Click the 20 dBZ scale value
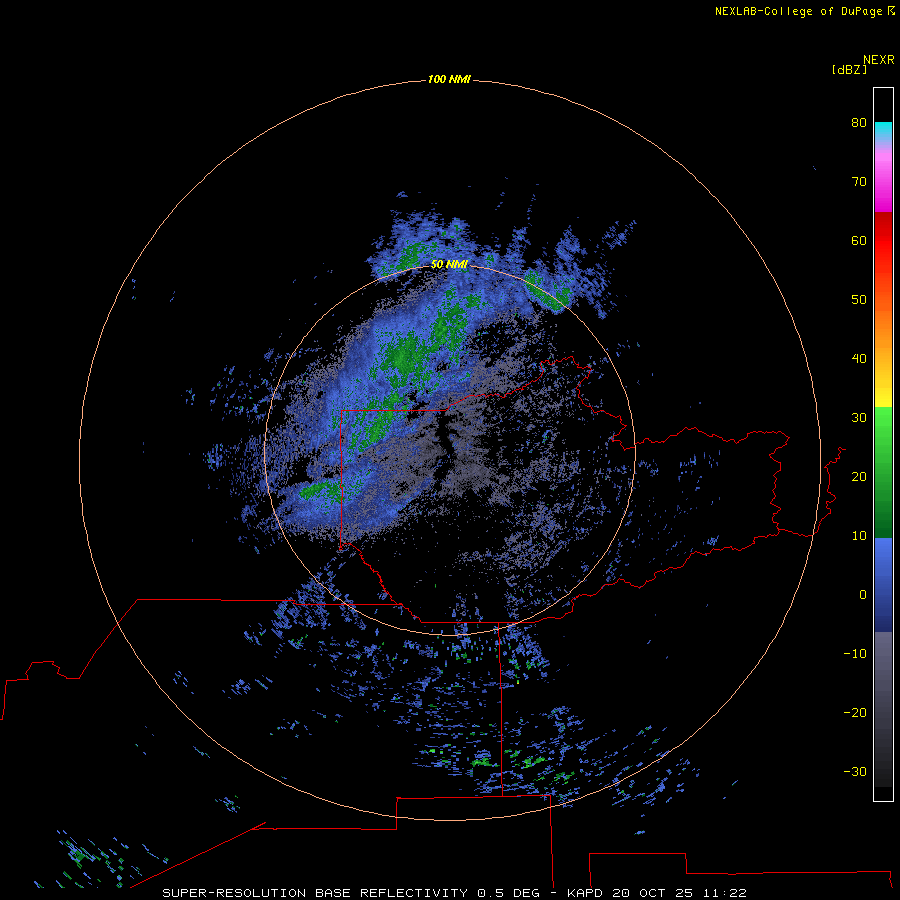This screenshot has width=900, height=900. 859,476
